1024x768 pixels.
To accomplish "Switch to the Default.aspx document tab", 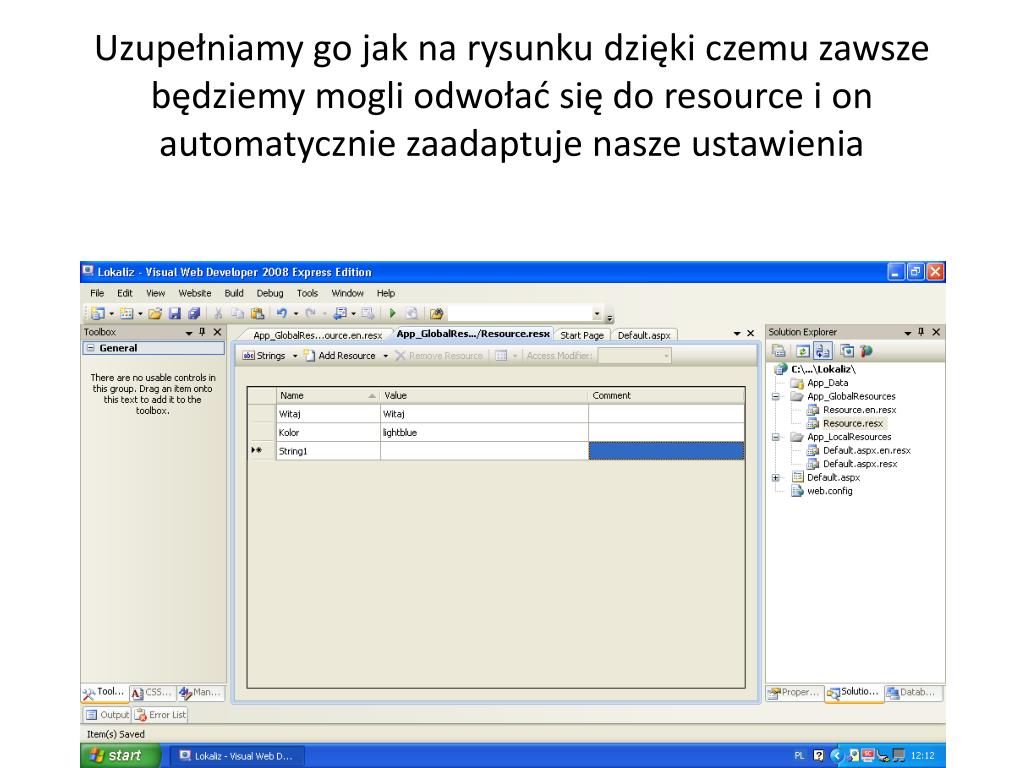I will coord(644,335).
